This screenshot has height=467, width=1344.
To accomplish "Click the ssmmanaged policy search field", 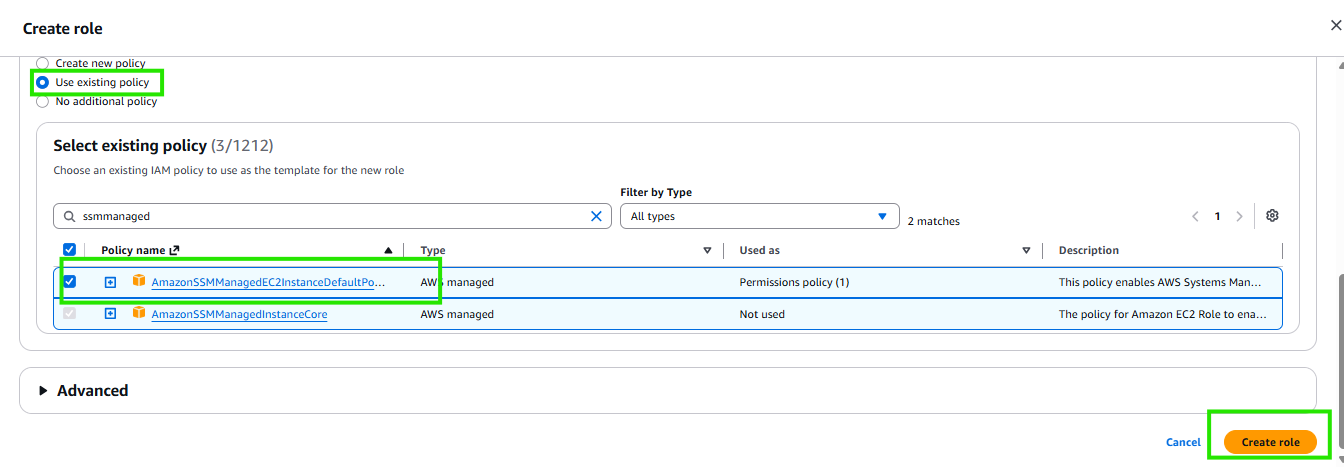I will pos(332,216).
